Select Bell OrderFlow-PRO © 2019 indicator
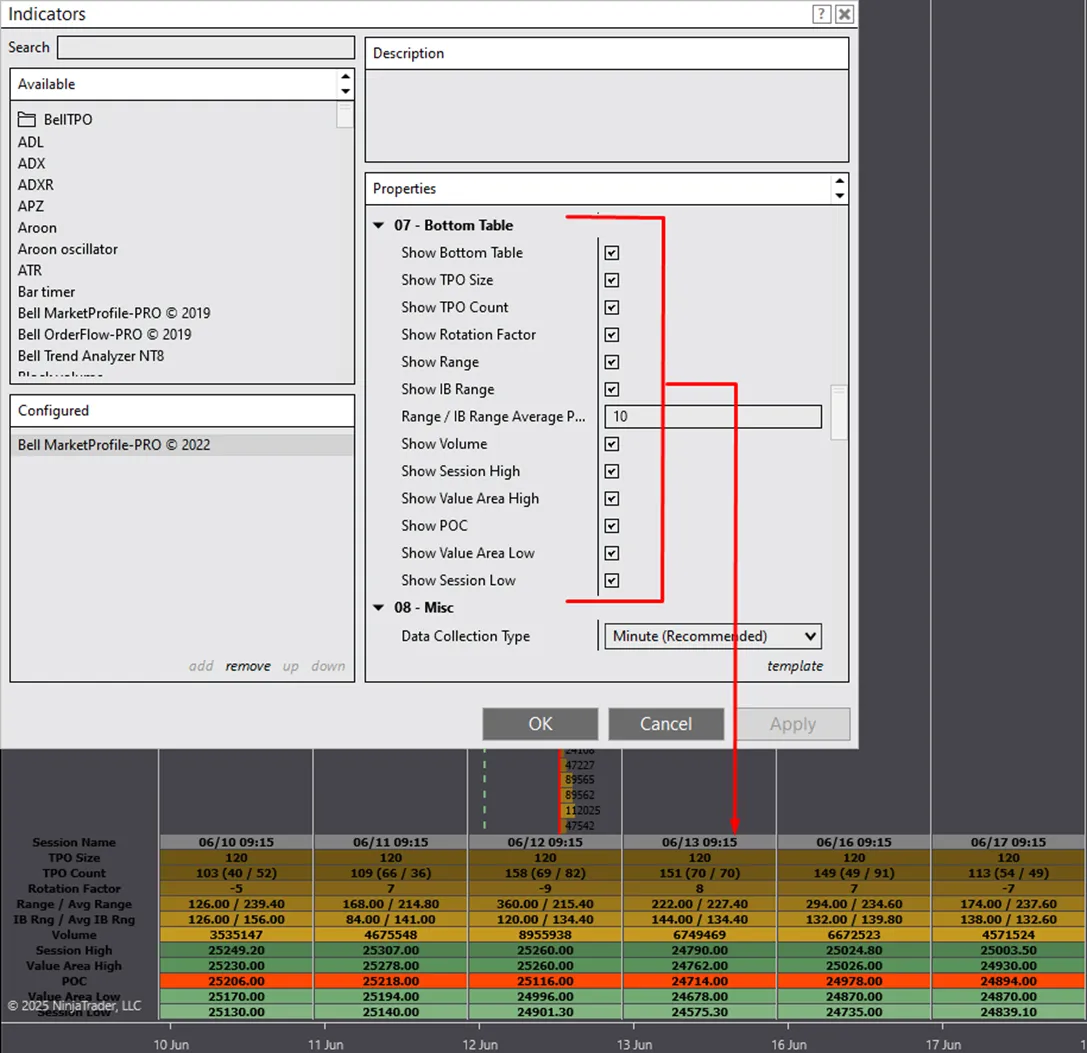This screenshot has height=1053, width=1087. click(104, 334)
